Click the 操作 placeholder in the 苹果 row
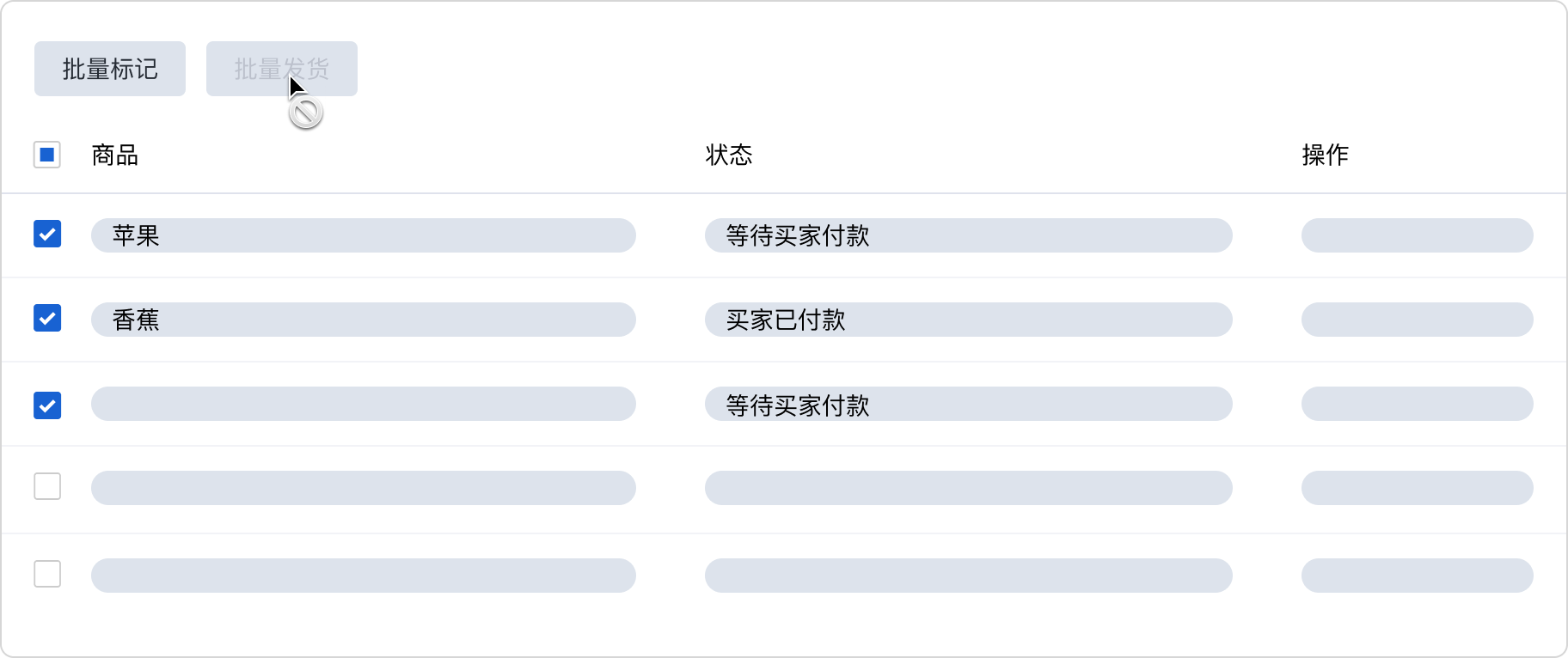Image resolution: width=1568 pixels, height=658 pixels. pyautogui.click(x=1417, y=235)
